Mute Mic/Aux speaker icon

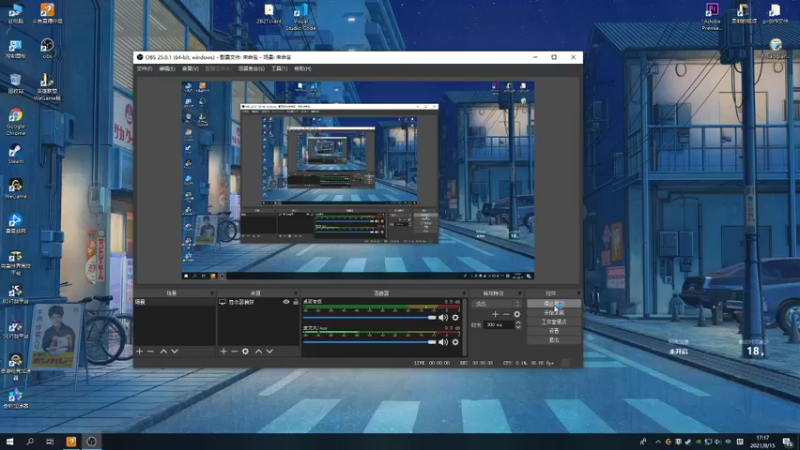pos(443,342)
